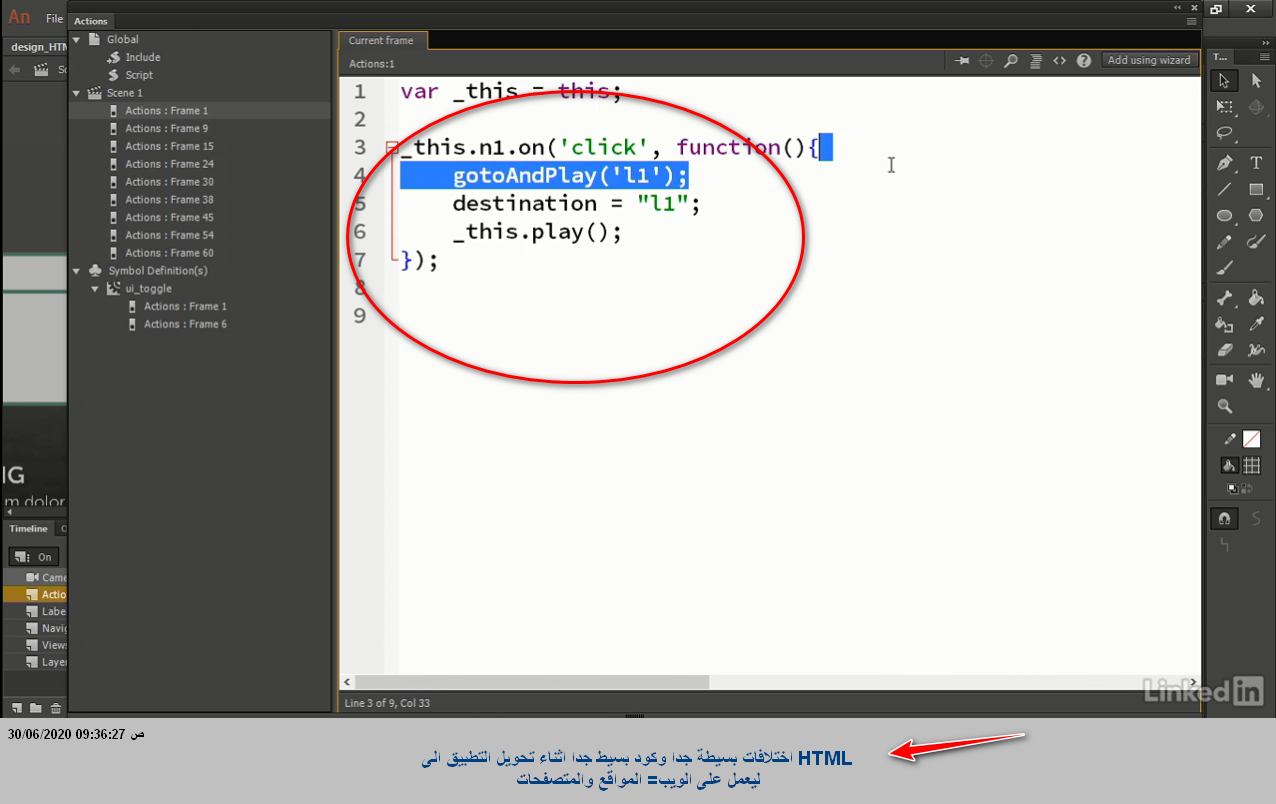Select the Pen tool
The width and height of the screenshot is (1276, 804).
point(1224,163)
